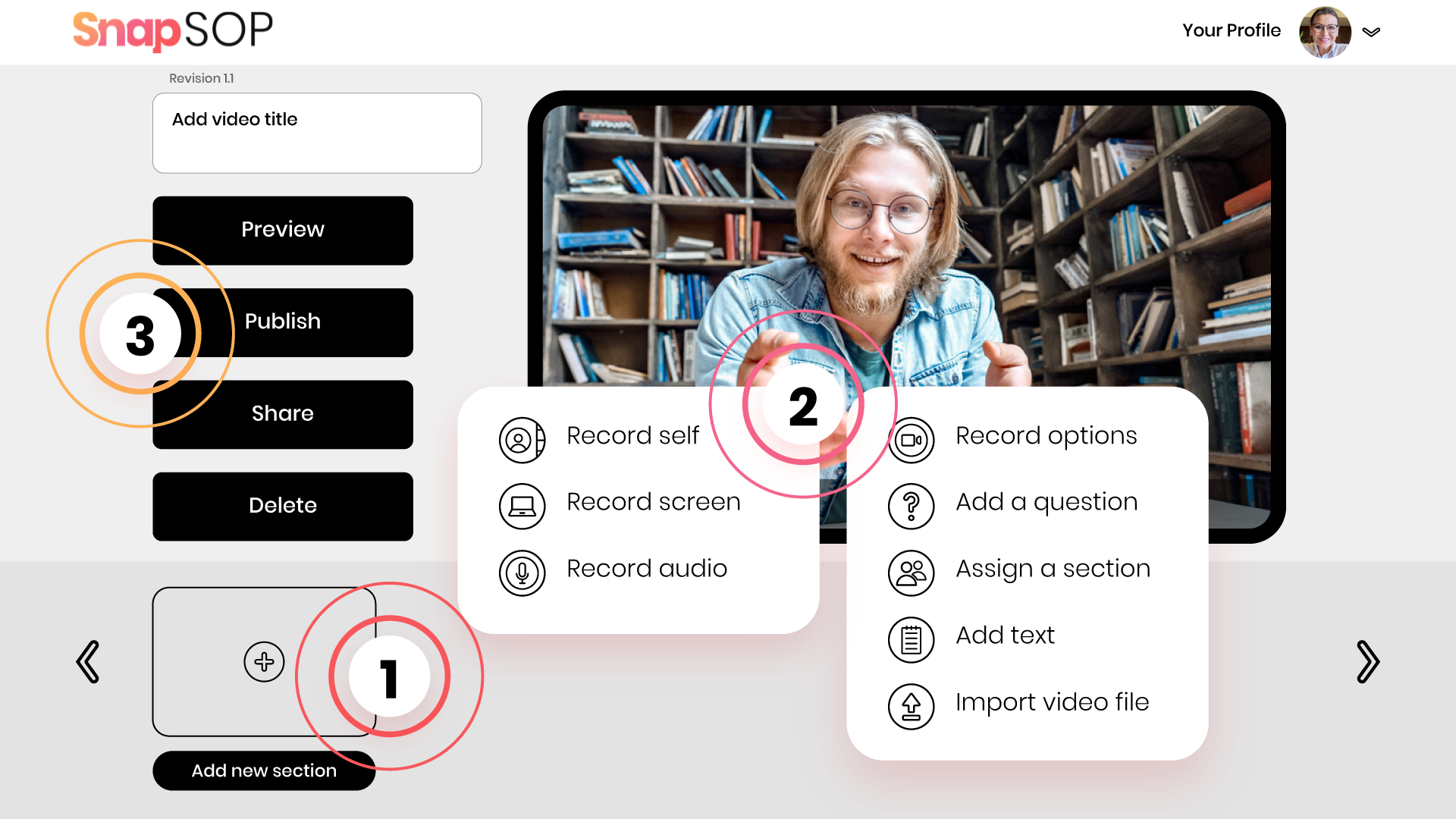The width and height of the screenshot is (1456, 819).
Task: Click the Publish button
Action: pos(283,322)
